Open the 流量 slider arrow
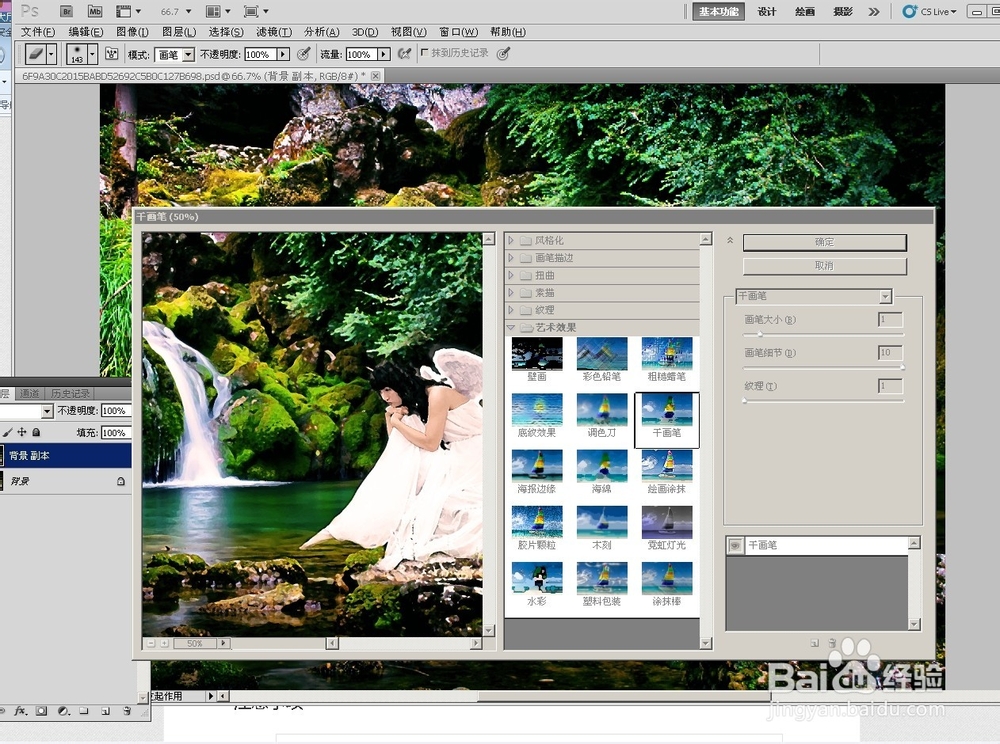Viewport: 1000px width, 744px height. pos(384,55)
